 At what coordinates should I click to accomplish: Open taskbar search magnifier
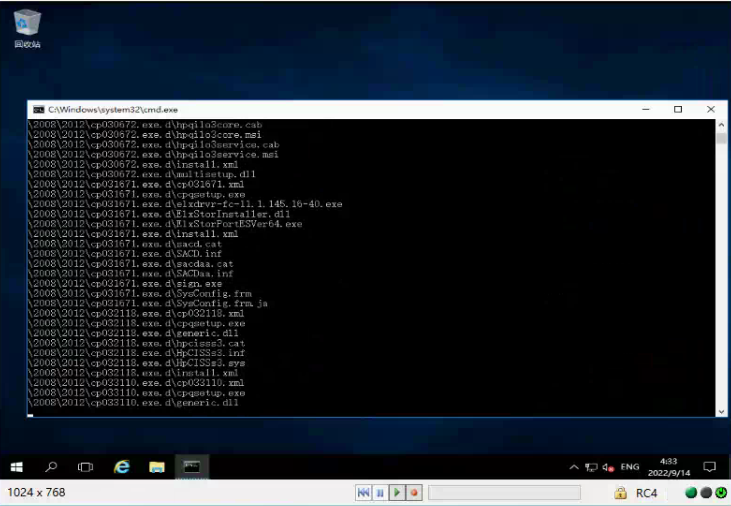[52, 467]
